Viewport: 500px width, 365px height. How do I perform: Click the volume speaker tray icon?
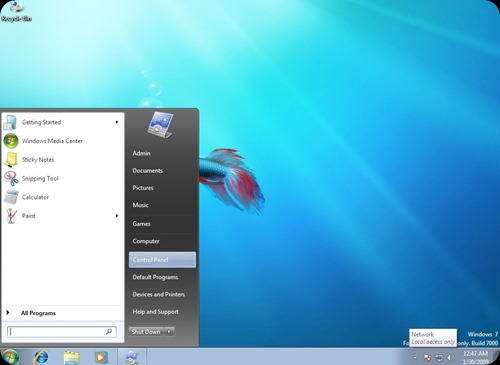coord(450,358)
